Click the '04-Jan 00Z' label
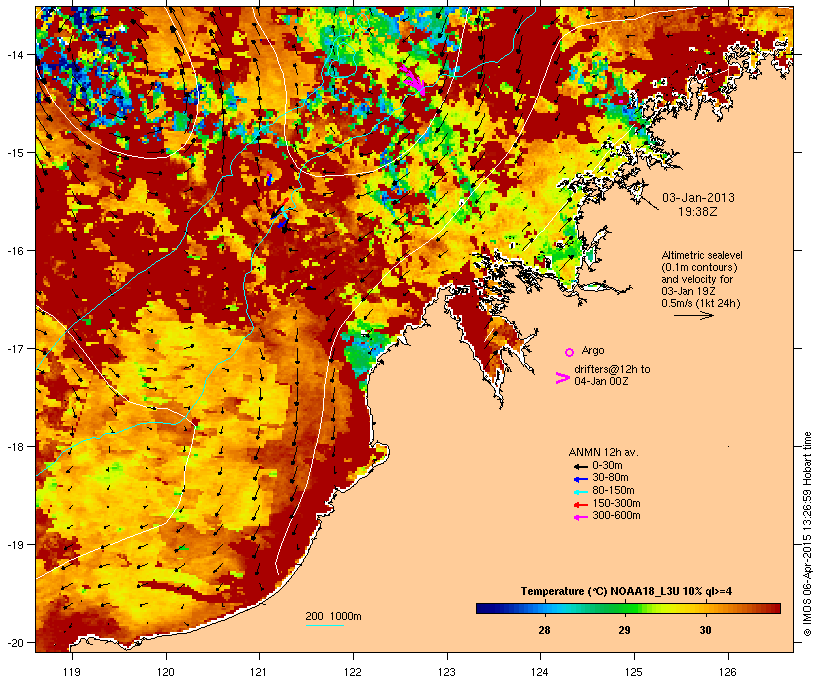 (x=601, y=381)
